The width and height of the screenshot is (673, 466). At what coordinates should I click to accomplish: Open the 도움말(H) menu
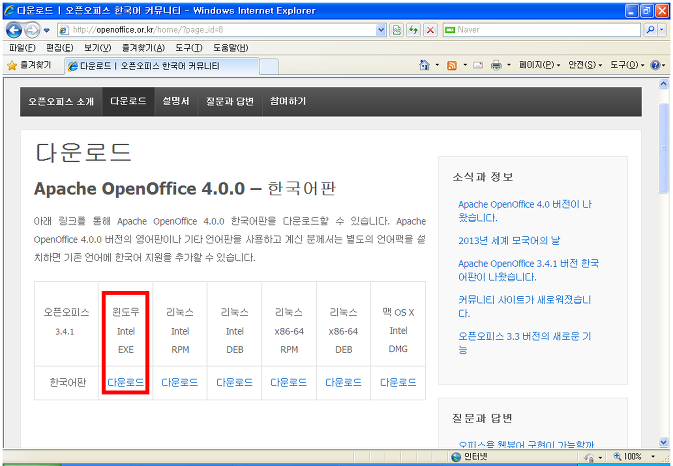coord(230,48)
